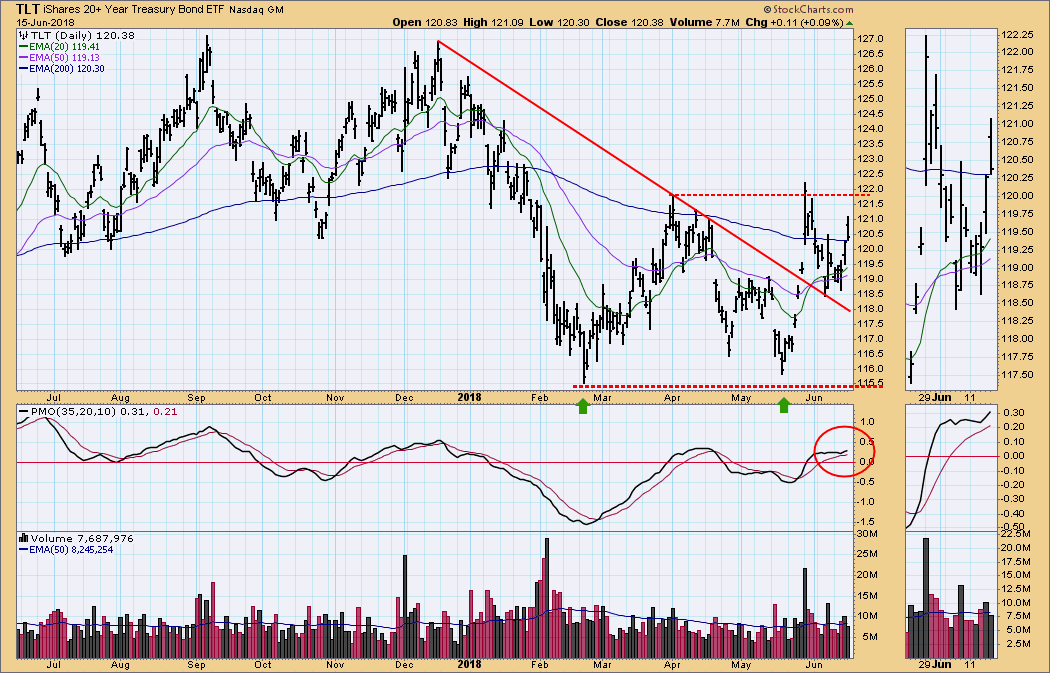Click iShares 20+ Year Treasury Bond ETF name

pyautogui.click(x=134, y=10)
